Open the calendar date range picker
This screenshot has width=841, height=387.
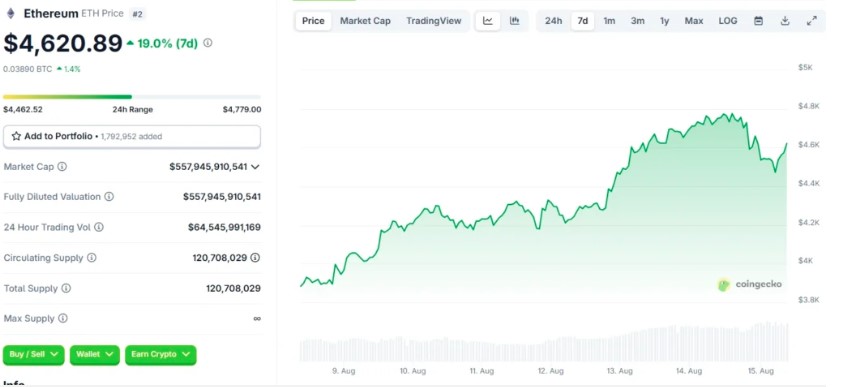758,21
